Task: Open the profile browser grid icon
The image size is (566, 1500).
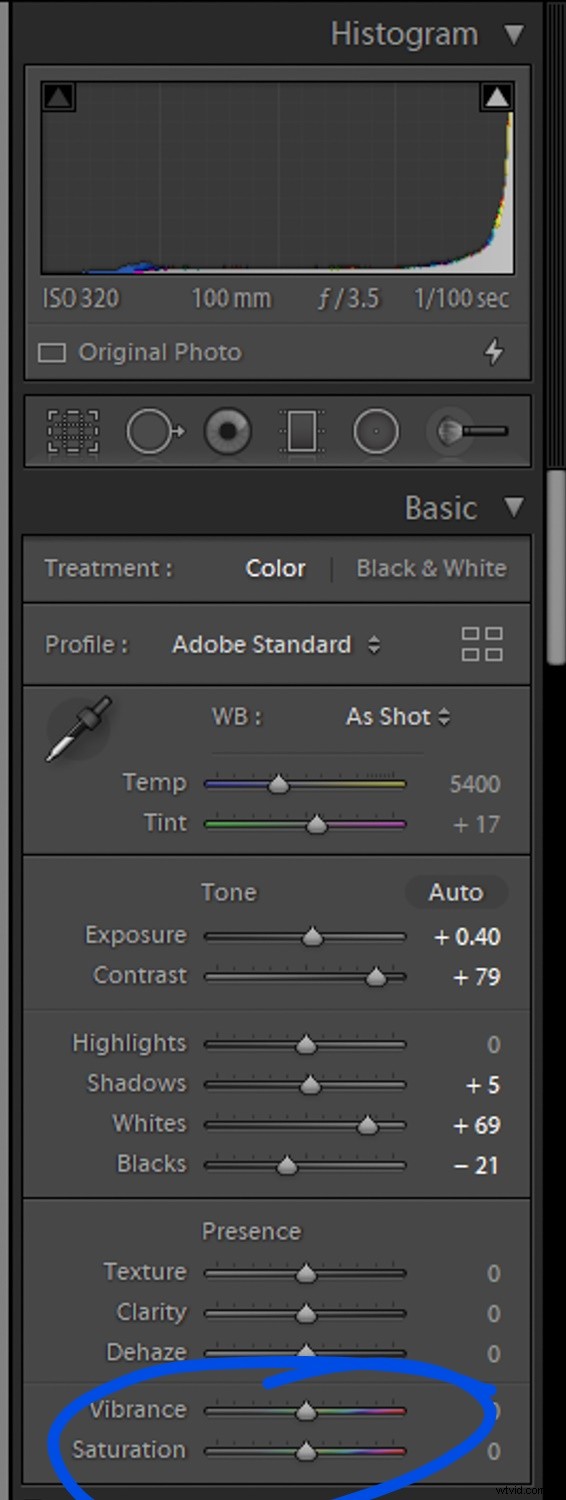Action: (x=482, y=644)
